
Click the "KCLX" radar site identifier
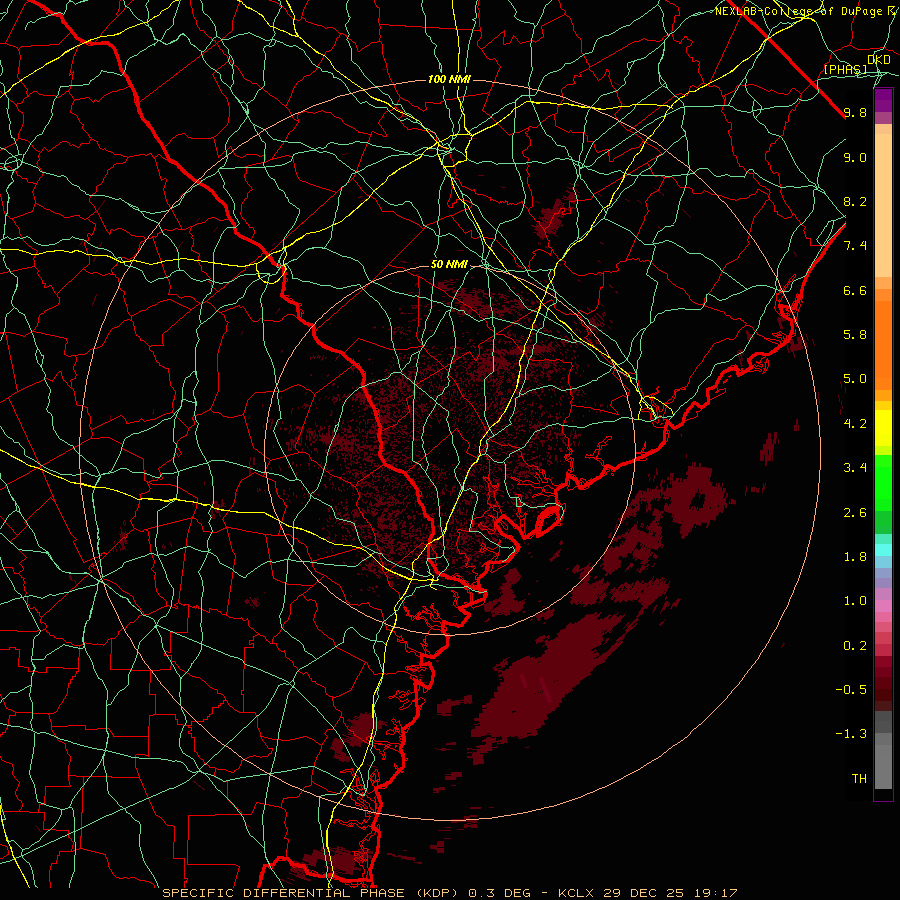click(x=576, y=893)
